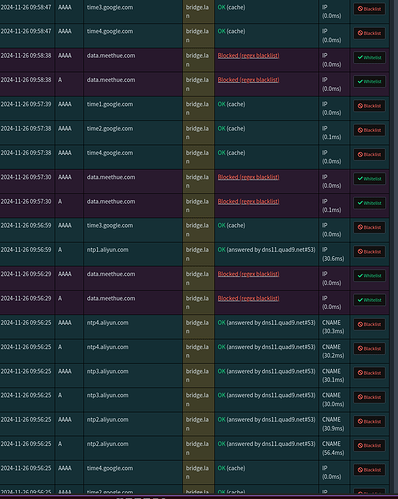Select OK (cache) status in the time1.google.com row
The height and width of the screenshot is (499, 398).
[x=231, y=104]
